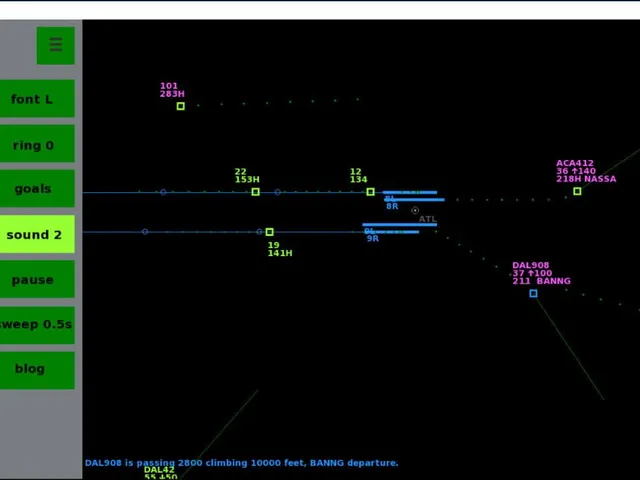Select the aircraft marker labeled 19 141H

coord(269,232)
